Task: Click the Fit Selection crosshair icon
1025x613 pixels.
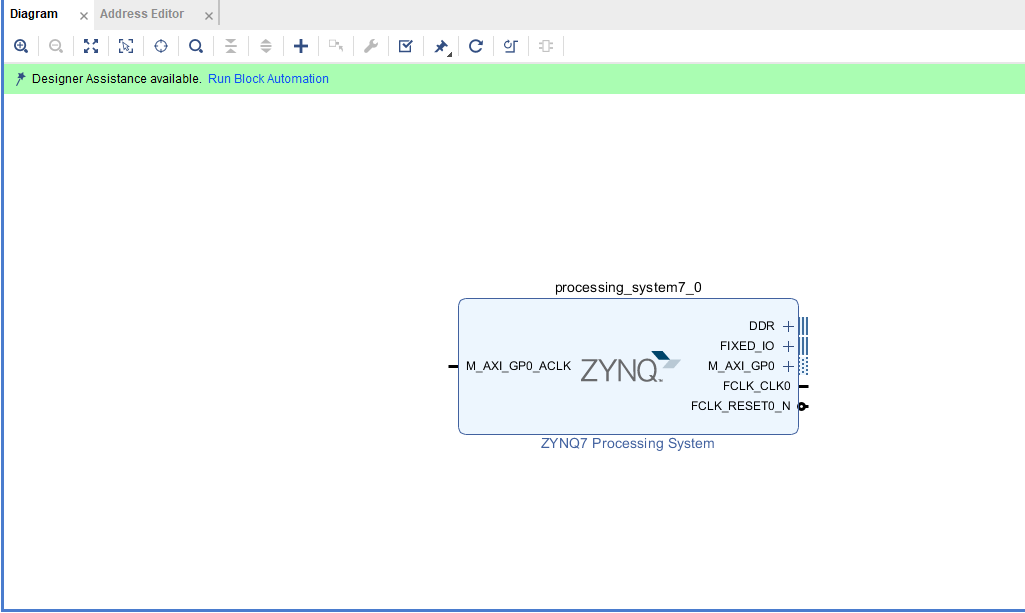Action: tap(161, 46)
